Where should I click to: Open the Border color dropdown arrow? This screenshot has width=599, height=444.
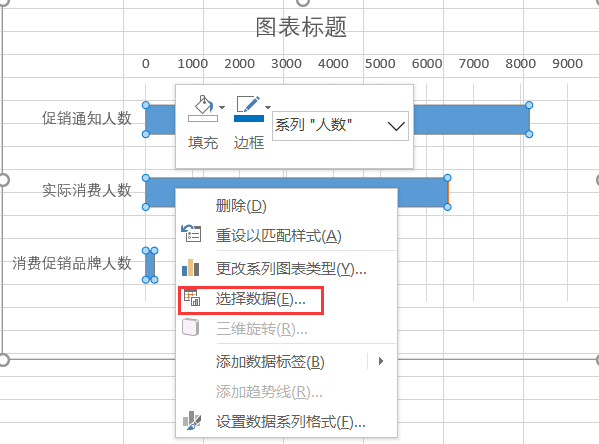(x=268, y=107)
